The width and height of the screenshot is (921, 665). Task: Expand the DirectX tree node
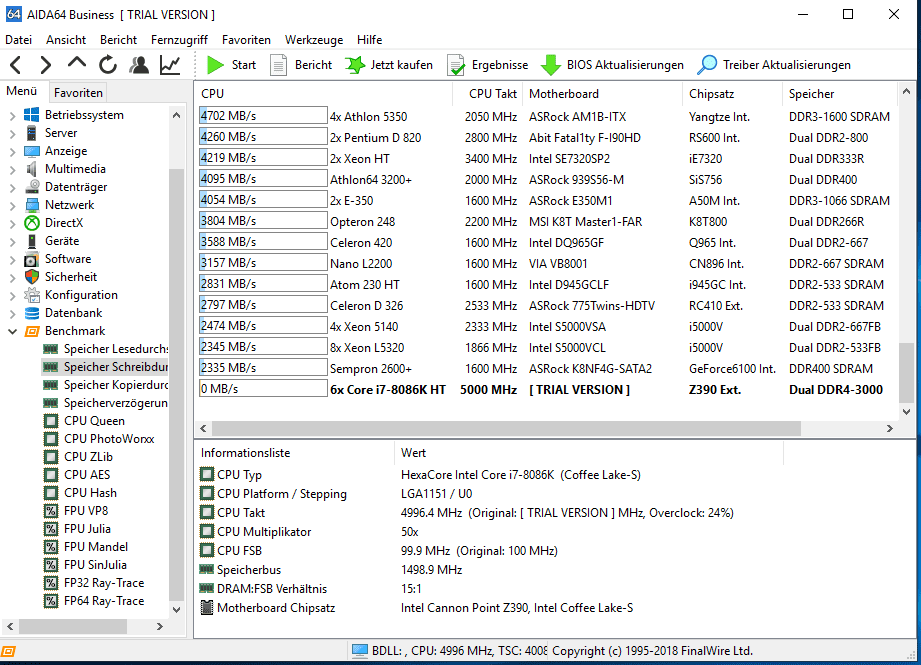coord(12,223)
